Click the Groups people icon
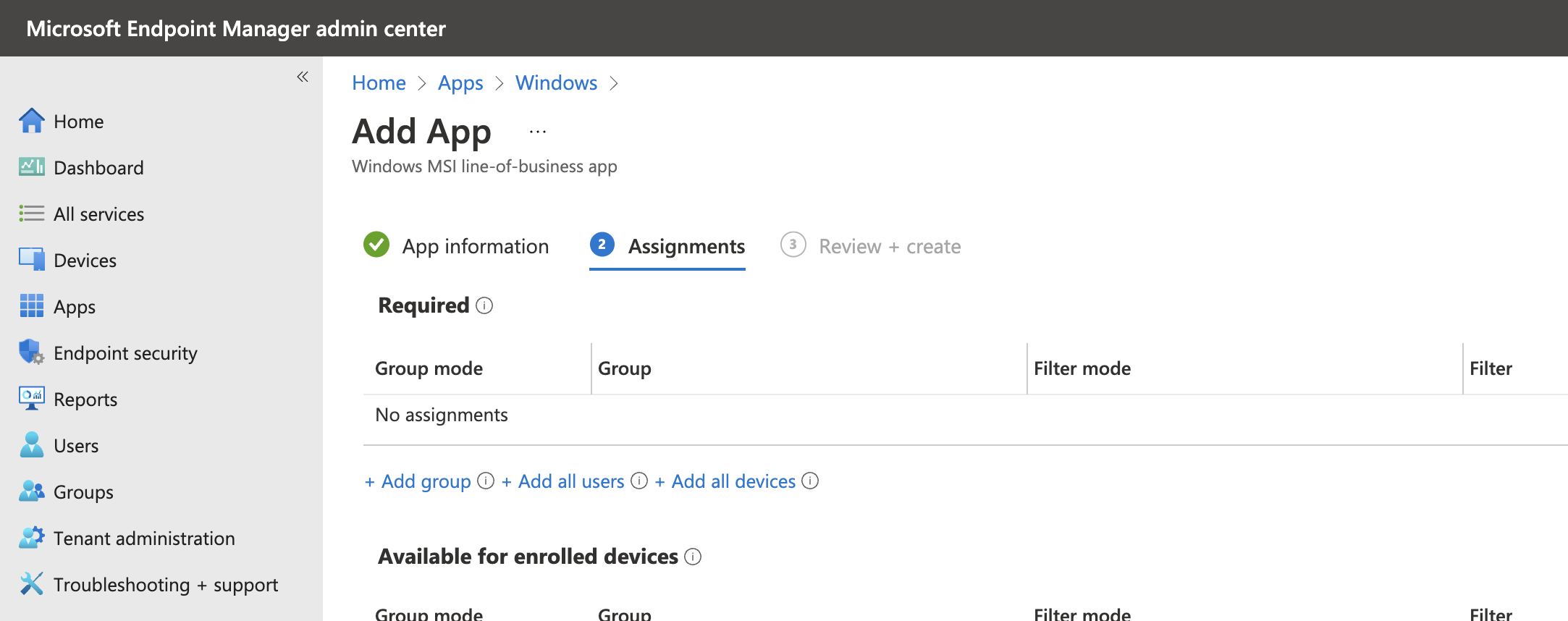 pyautogui.click(x=31, y=491)
